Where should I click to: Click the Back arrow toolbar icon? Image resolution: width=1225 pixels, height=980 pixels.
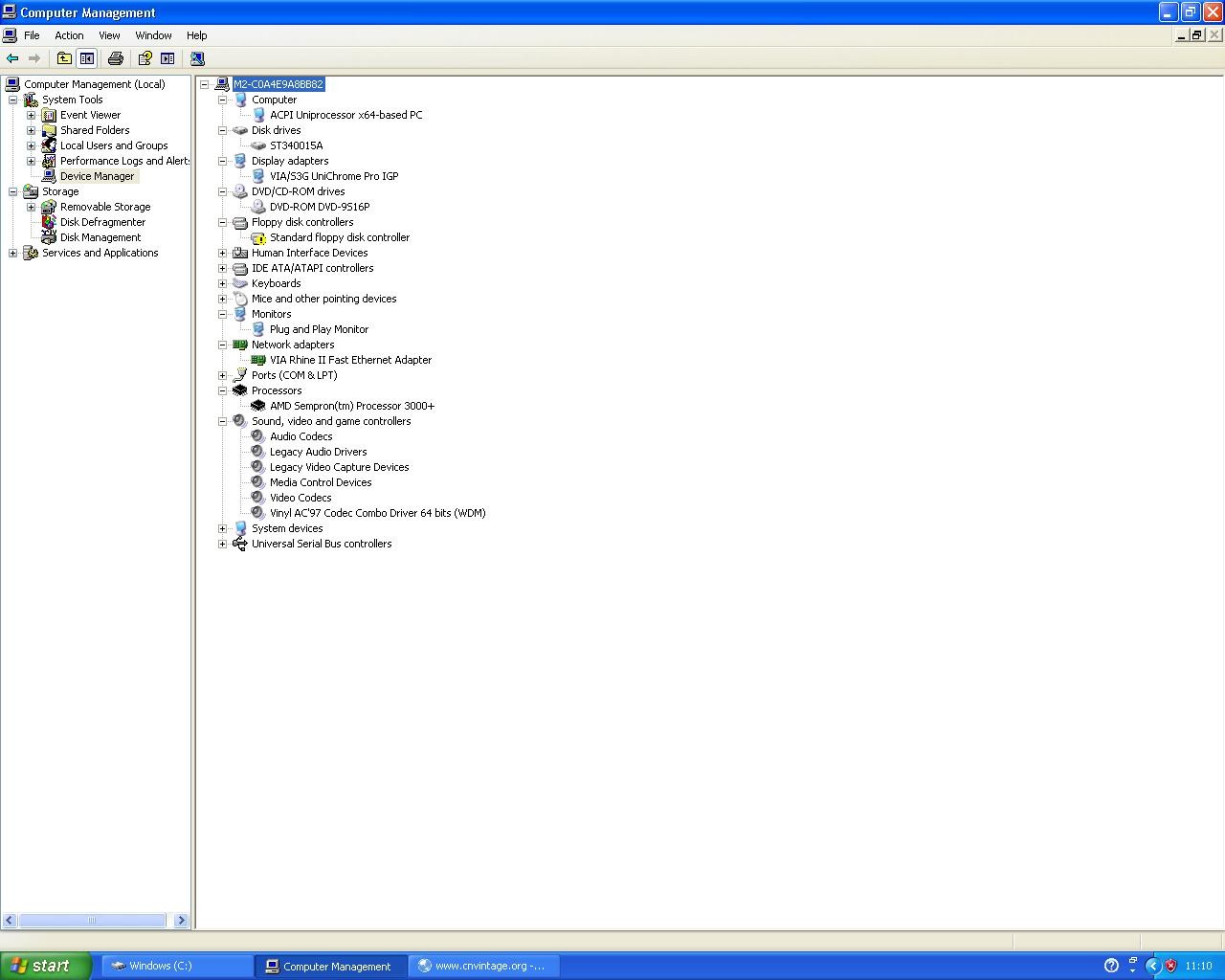click(12, 58)
